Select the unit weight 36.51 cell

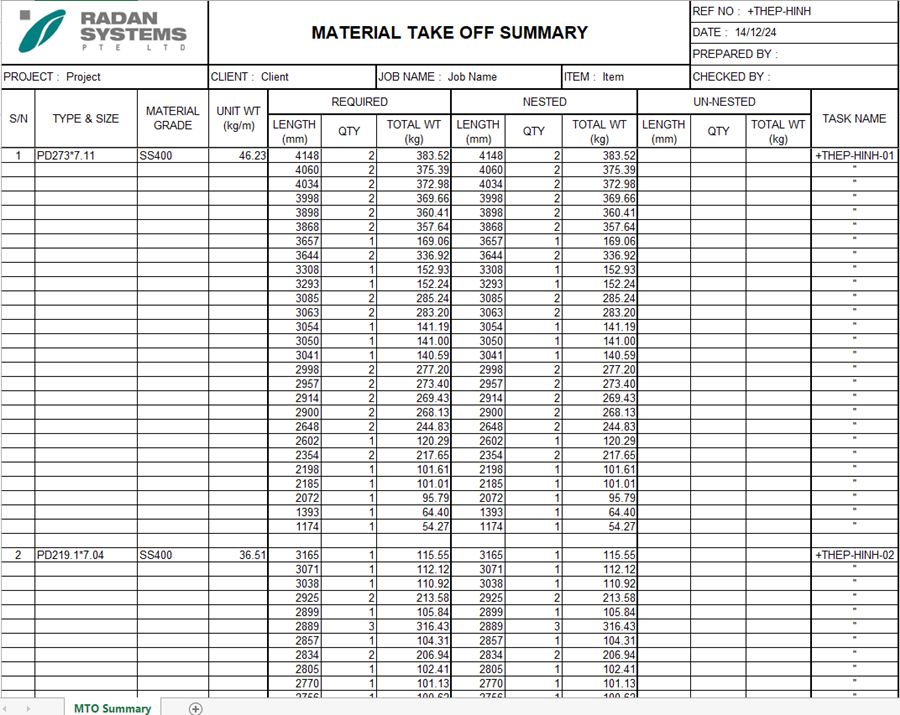coord(238,555)
